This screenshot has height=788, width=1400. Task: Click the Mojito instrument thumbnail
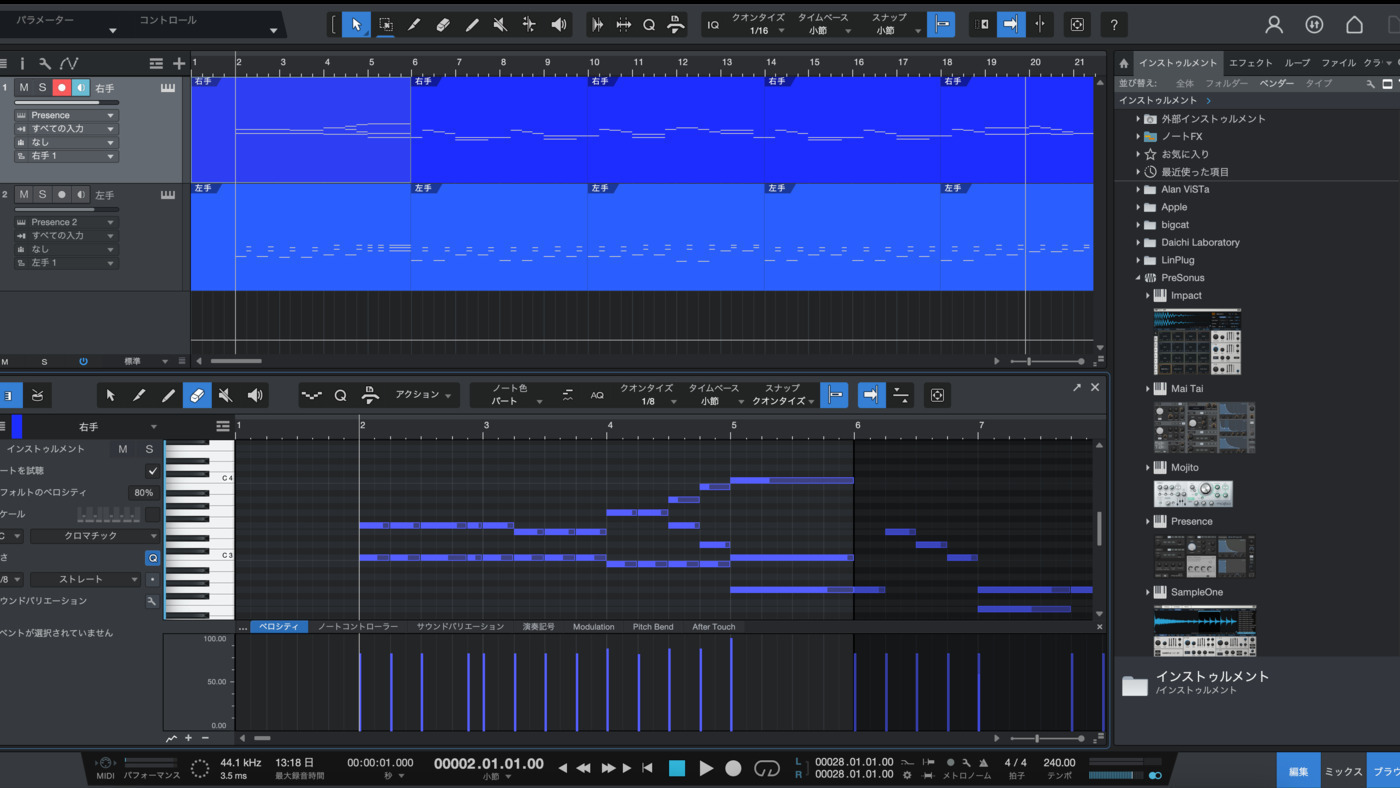pos(1193,493)
